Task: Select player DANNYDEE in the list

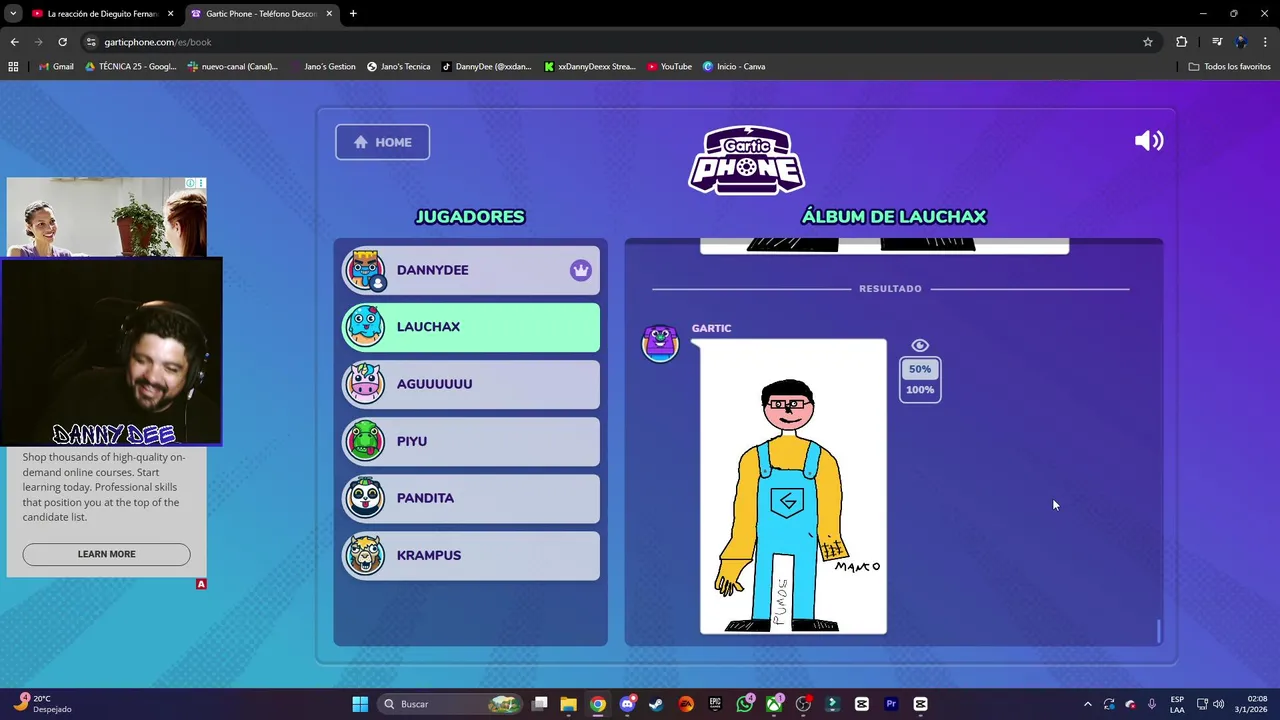Action: [471, 270]
